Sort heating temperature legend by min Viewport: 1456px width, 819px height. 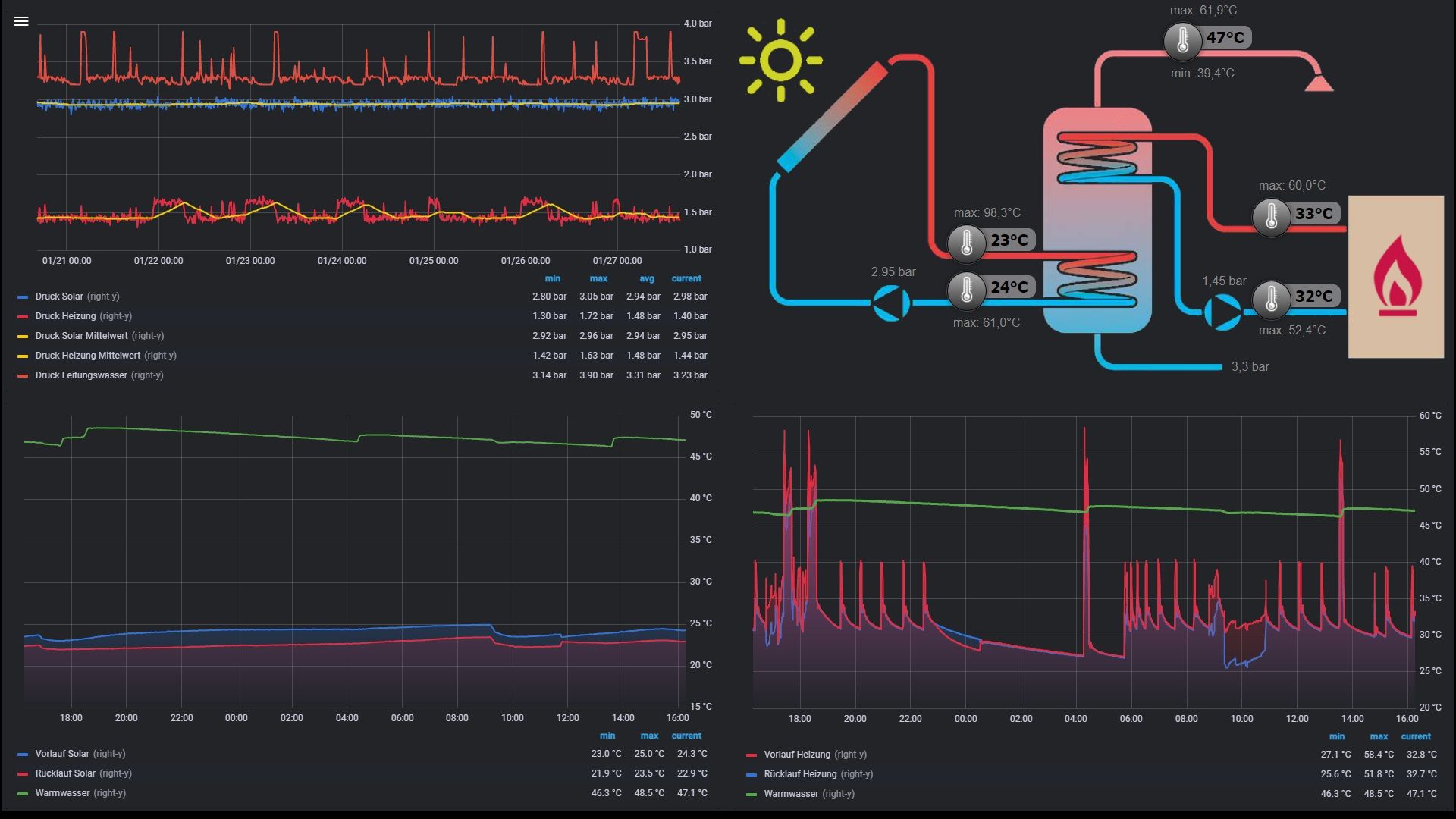coord(1337,736)
